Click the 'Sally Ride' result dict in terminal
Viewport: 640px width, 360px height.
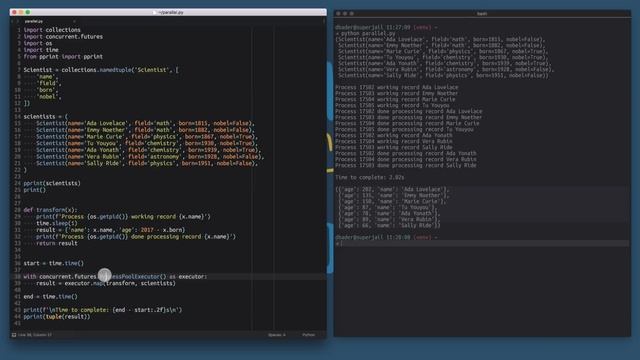click(x=389, y=225)
